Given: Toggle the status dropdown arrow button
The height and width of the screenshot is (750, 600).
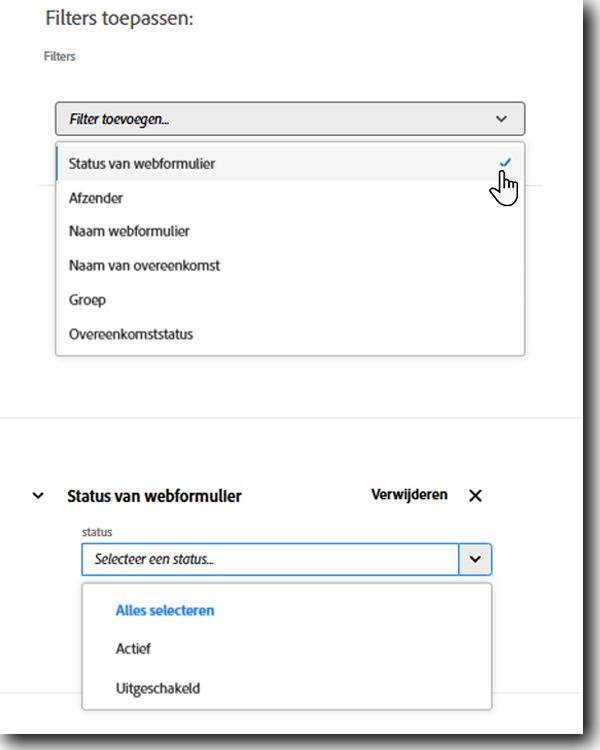Looking at the screenshot, I should pos(475,559).
